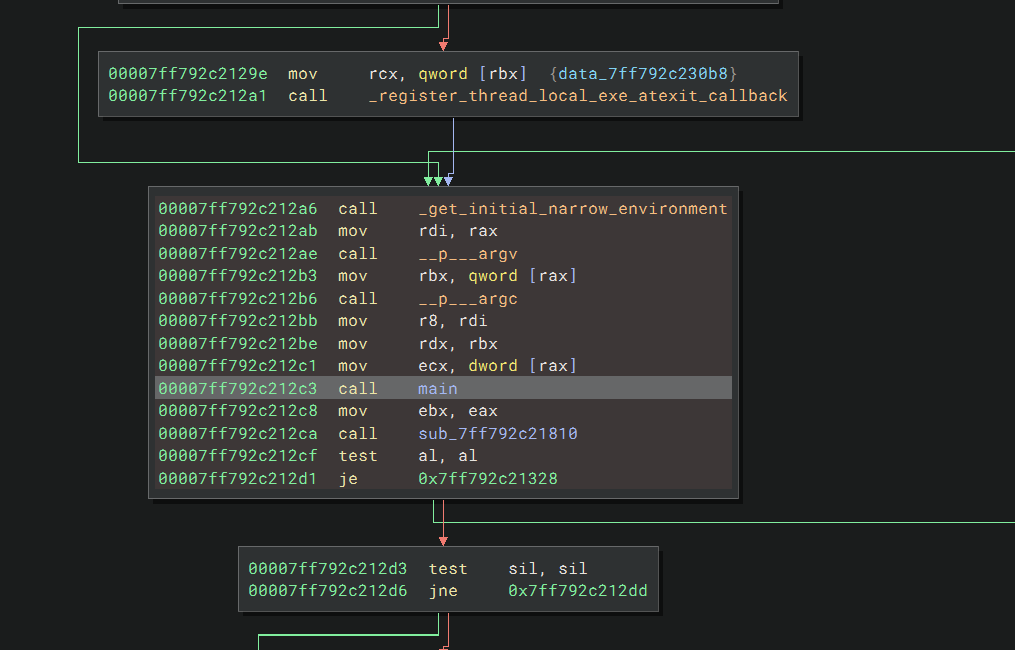Screen dimensions: 1015x650
Task: Jump to sub_7ff792c21810 function
Action: [497, 434]
